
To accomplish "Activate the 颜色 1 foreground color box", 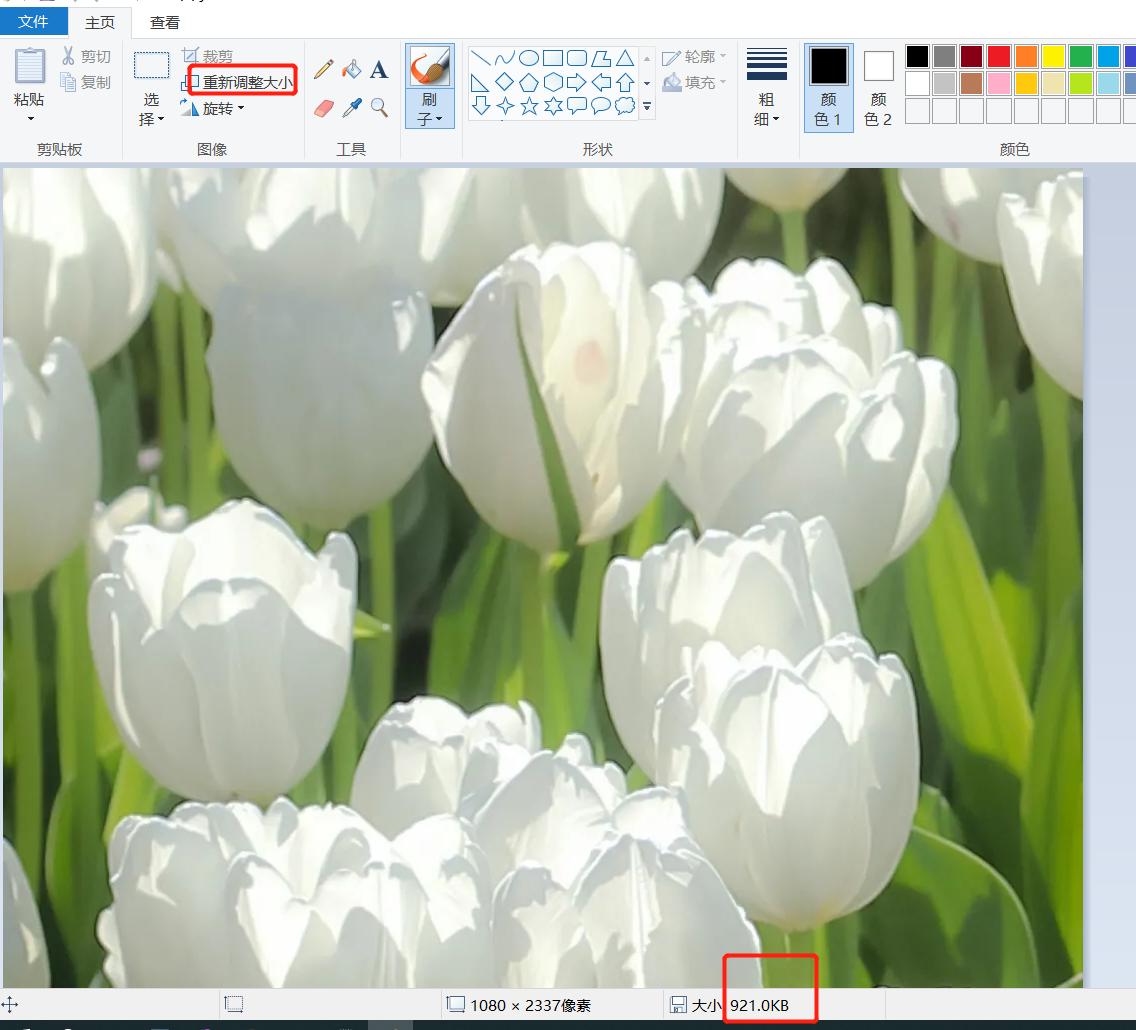I will (x=828, y=86).
